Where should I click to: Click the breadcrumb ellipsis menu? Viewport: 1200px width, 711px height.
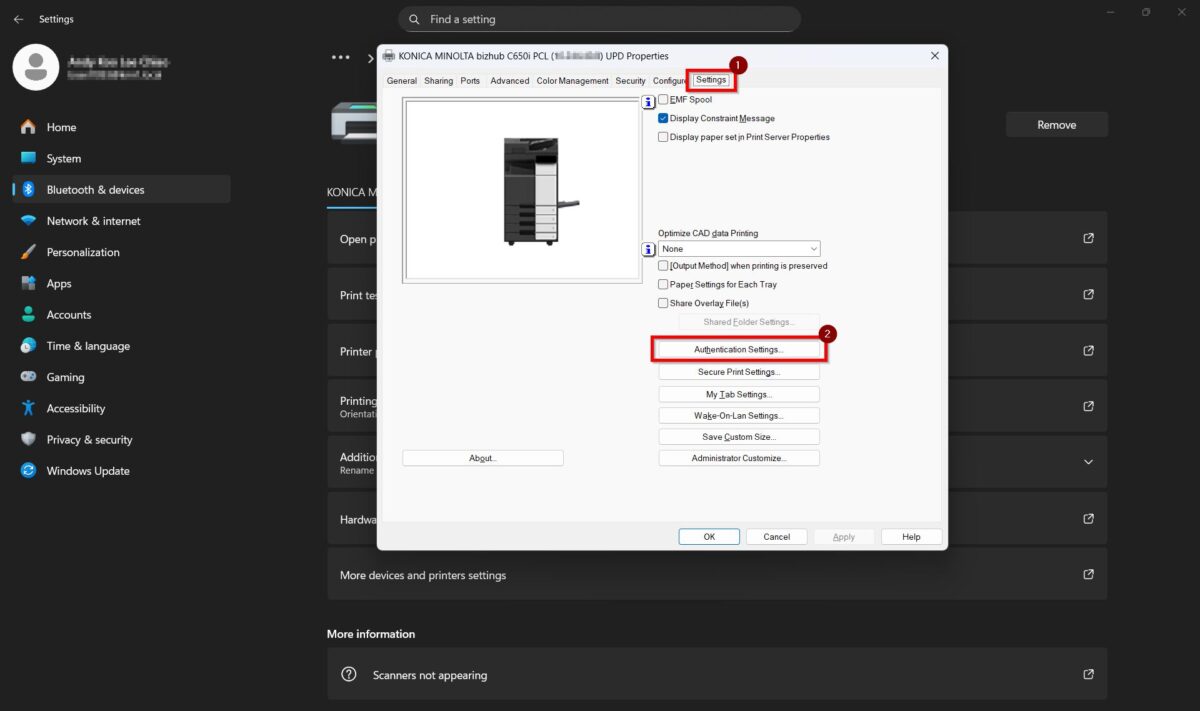341,58
